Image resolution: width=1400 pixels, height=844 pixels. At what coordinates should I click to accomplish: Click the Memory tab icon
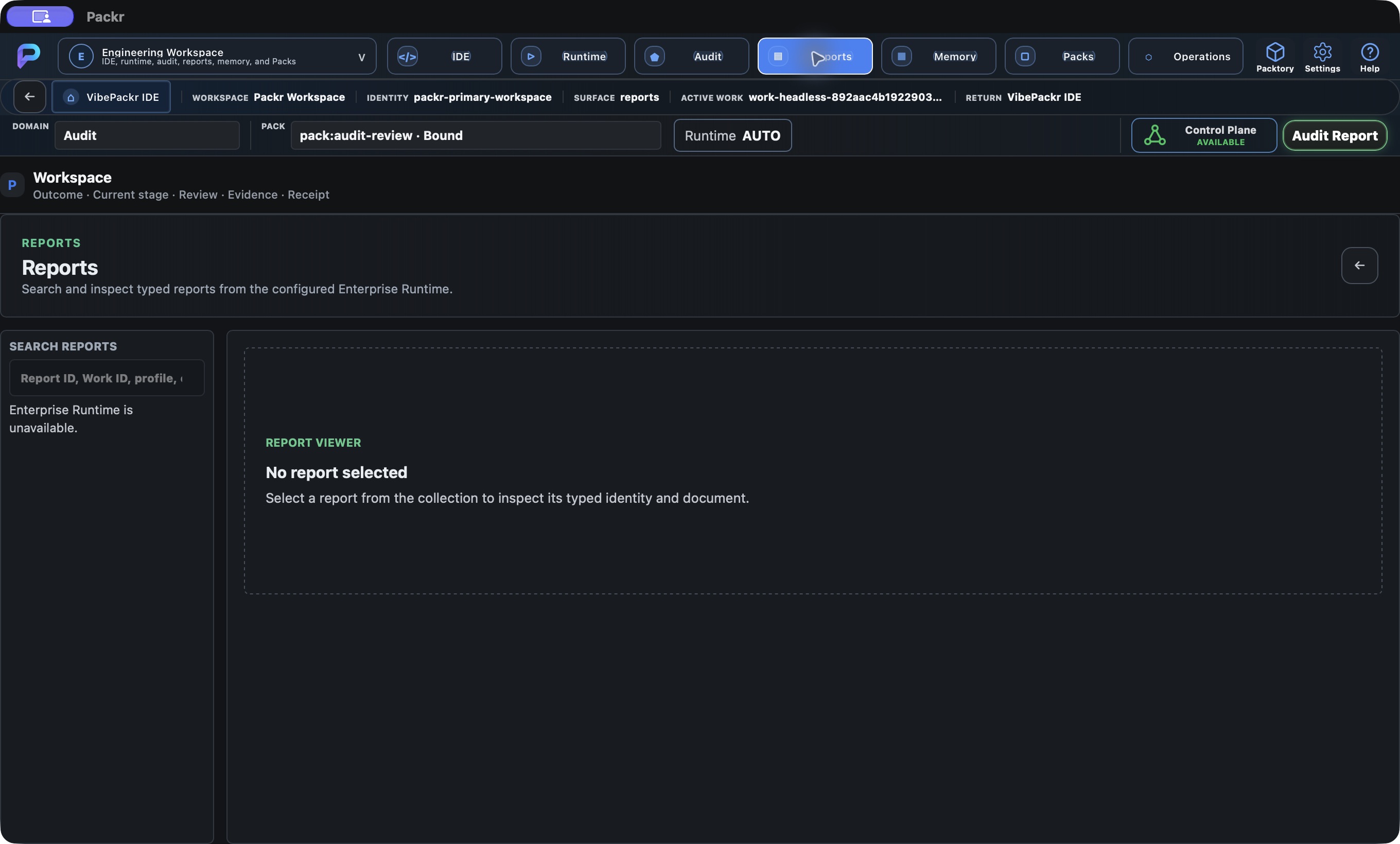(x=902, y=56)
